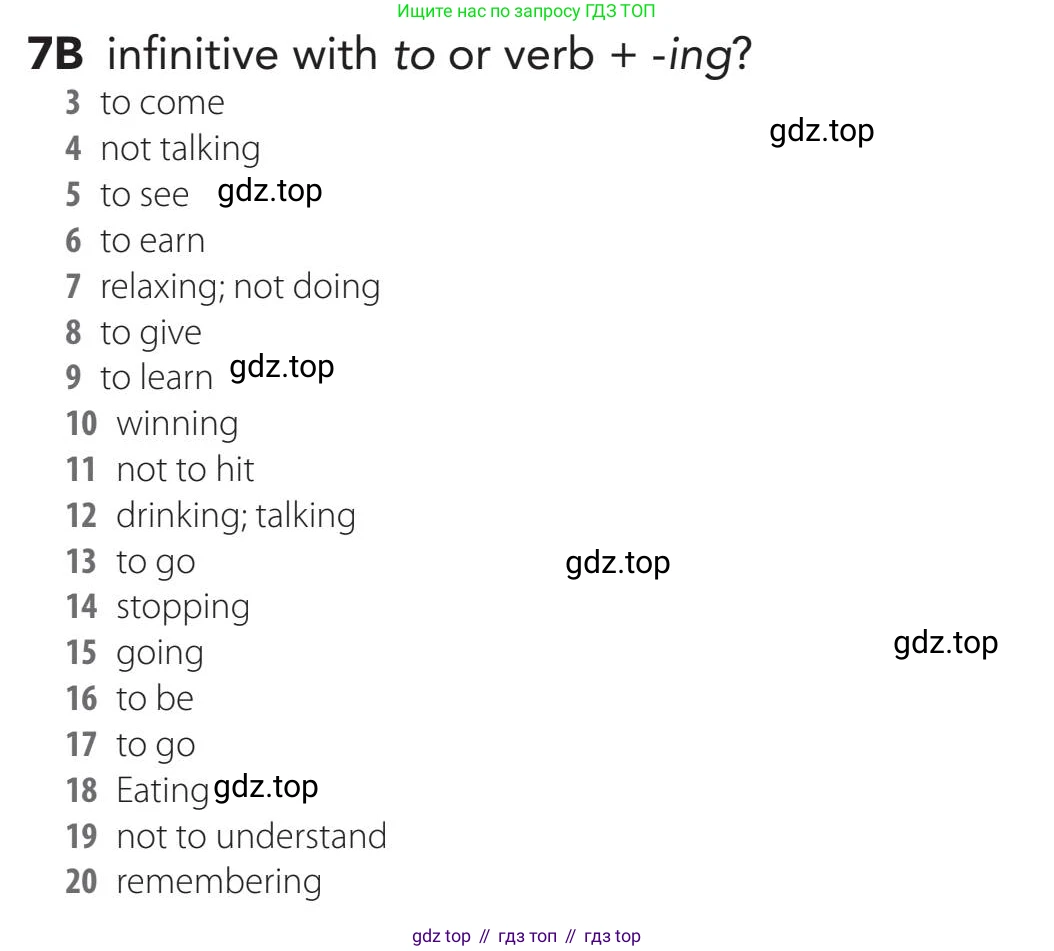The height and width of the screenshot is (951, 1054).
Task: Open the purple 'gdz top' footer link
Action: pyautogui.click(x=441, y=937)
